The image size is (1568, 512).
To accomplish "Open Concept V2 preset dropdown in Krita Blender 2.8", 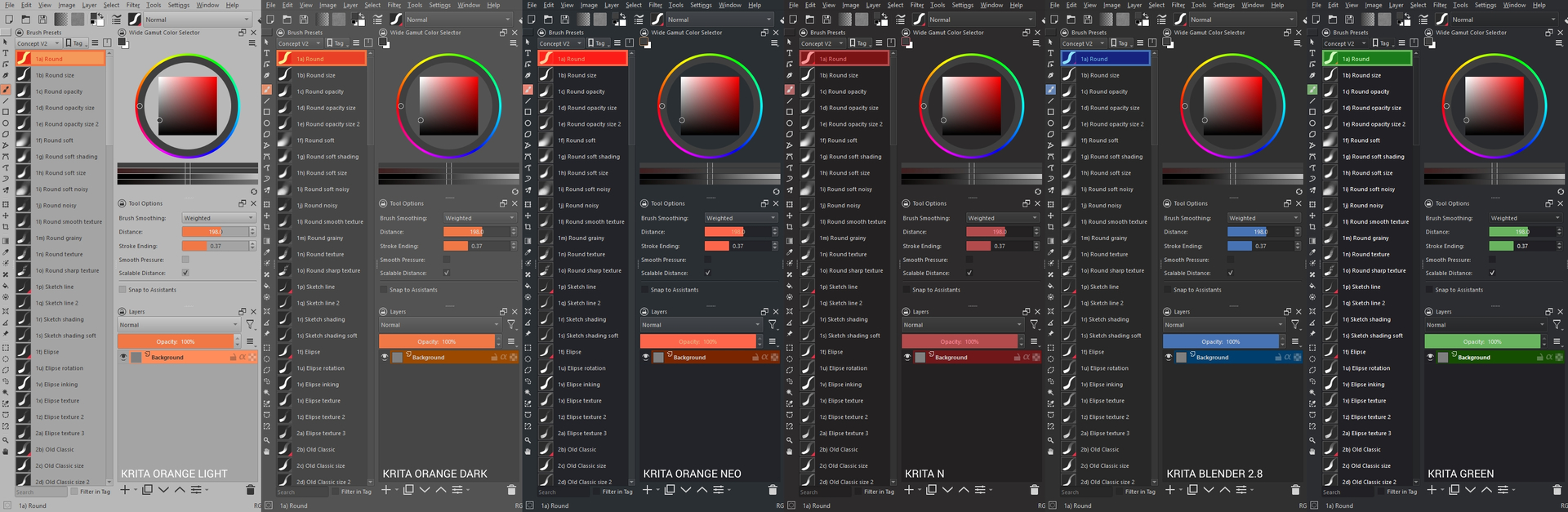I will pos(1083,43).
